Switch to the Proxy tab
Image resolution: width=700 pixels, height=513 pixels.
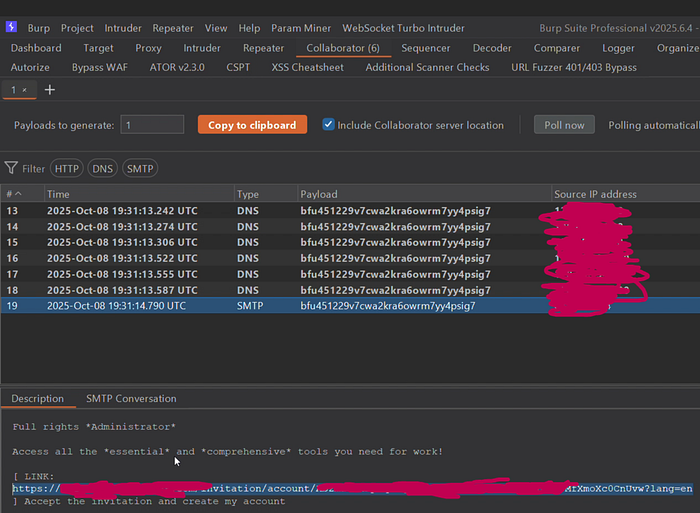pos(148,48)
